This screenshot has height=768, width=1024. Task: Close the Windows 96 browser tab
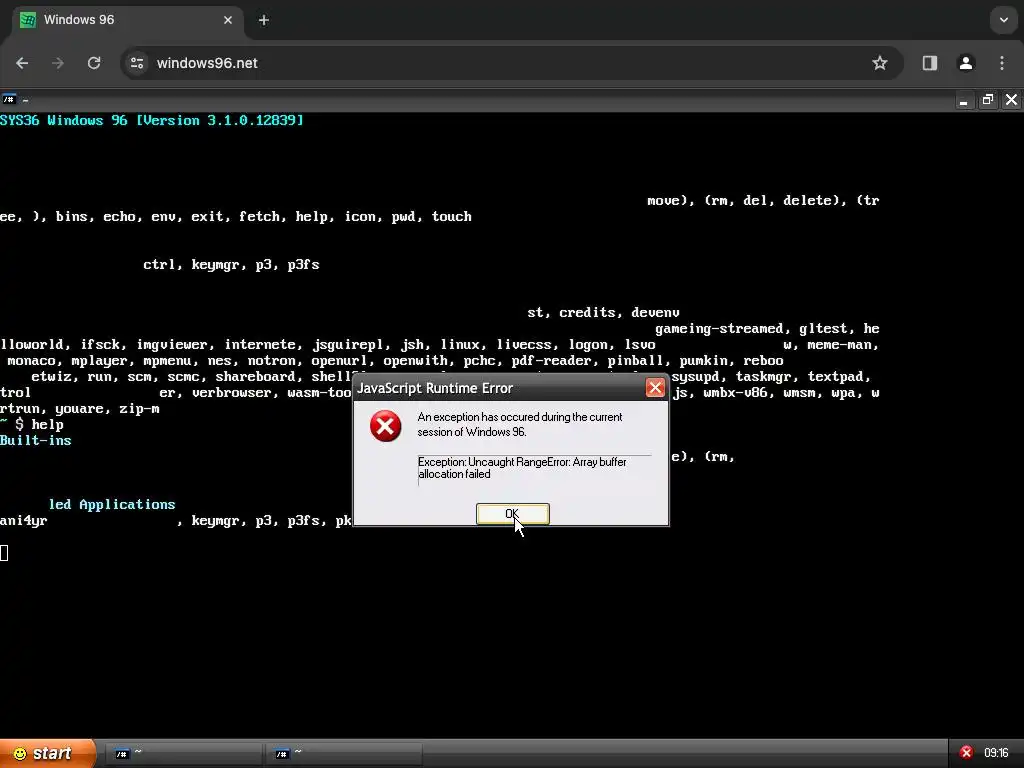228,20
